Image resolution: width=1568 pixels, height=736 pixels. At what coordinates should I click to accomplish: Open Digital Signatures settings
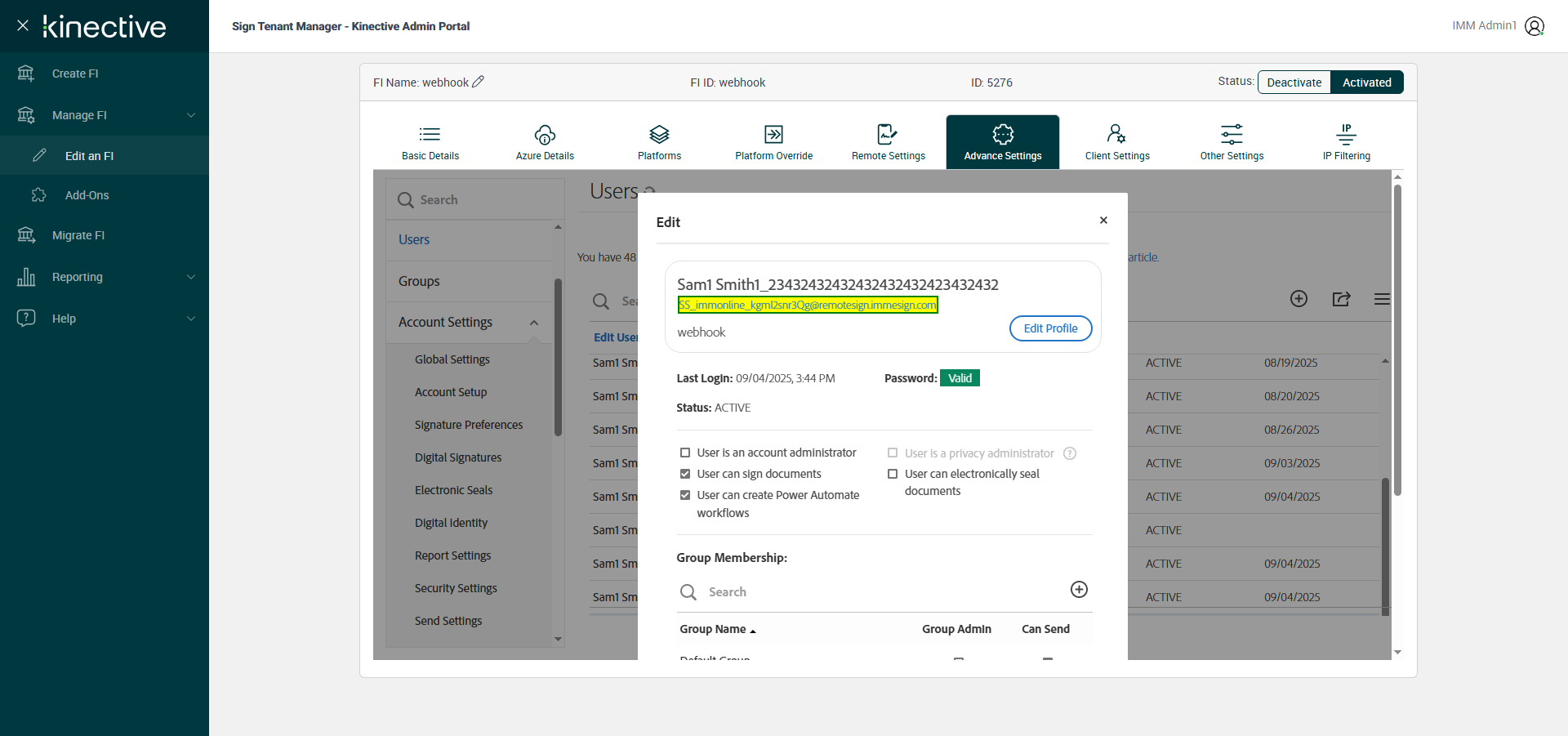(x=458, y=457)
